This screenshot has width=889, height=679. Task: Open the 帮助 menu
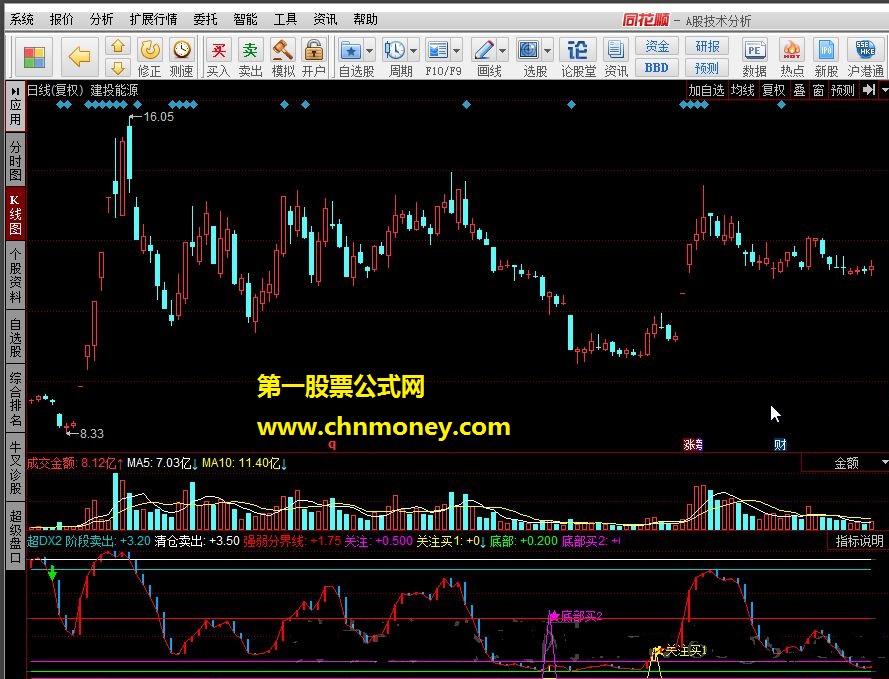tap(365, 19)
